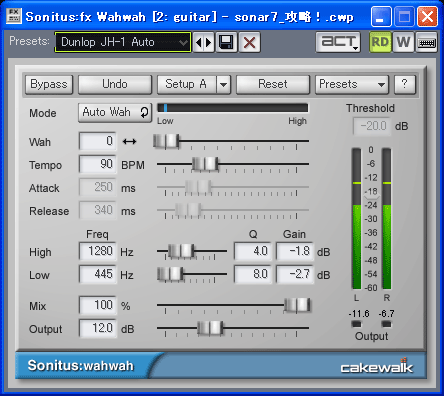Image resolution: width=444 pixels, height=396 pixels.
Task: Toggle the W automation write button
Action: click(403, 42)
